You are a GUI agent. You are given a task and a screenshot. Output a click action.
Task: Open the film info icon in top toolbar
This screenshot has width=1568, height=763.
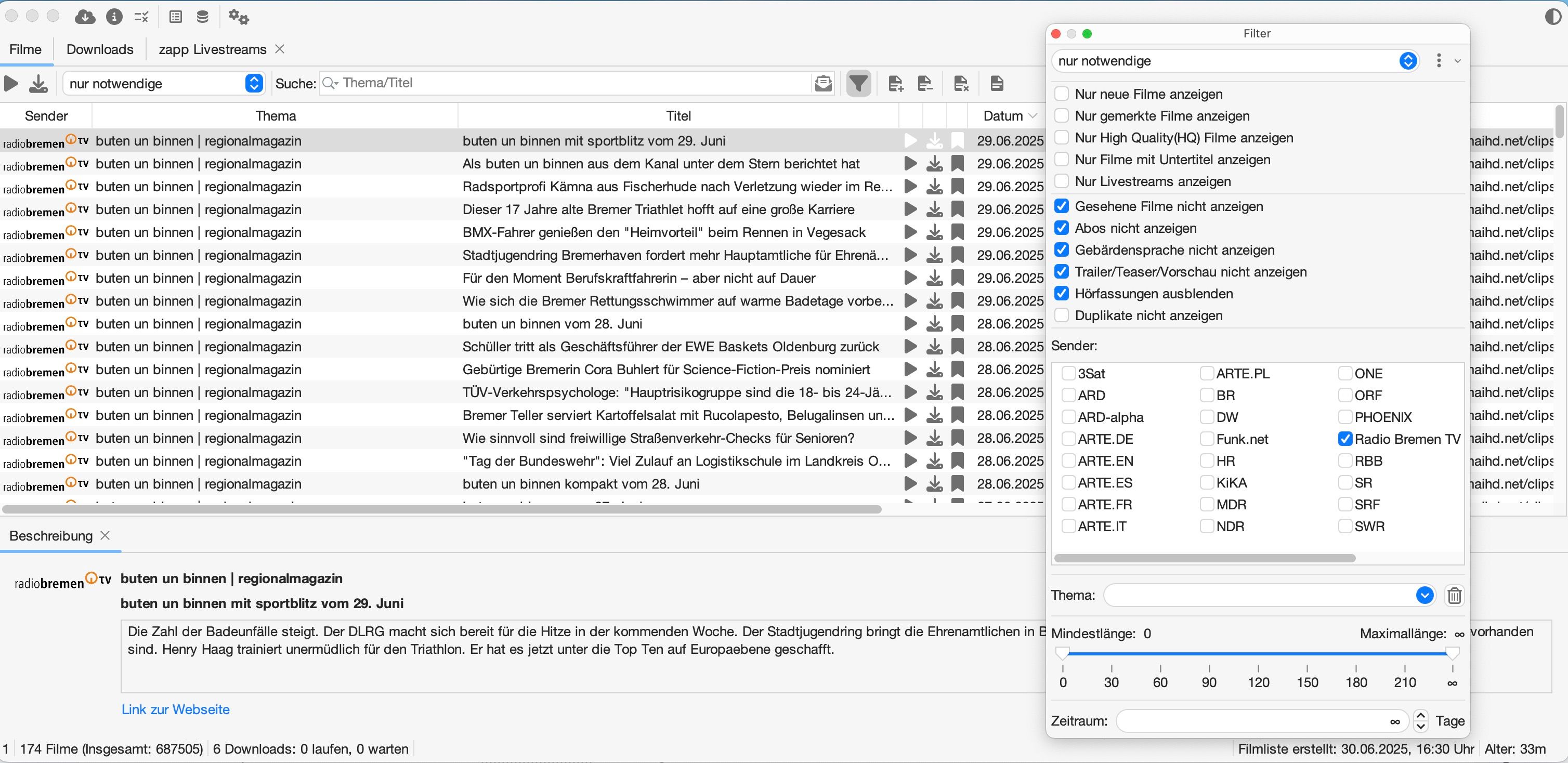click(114, 17)
